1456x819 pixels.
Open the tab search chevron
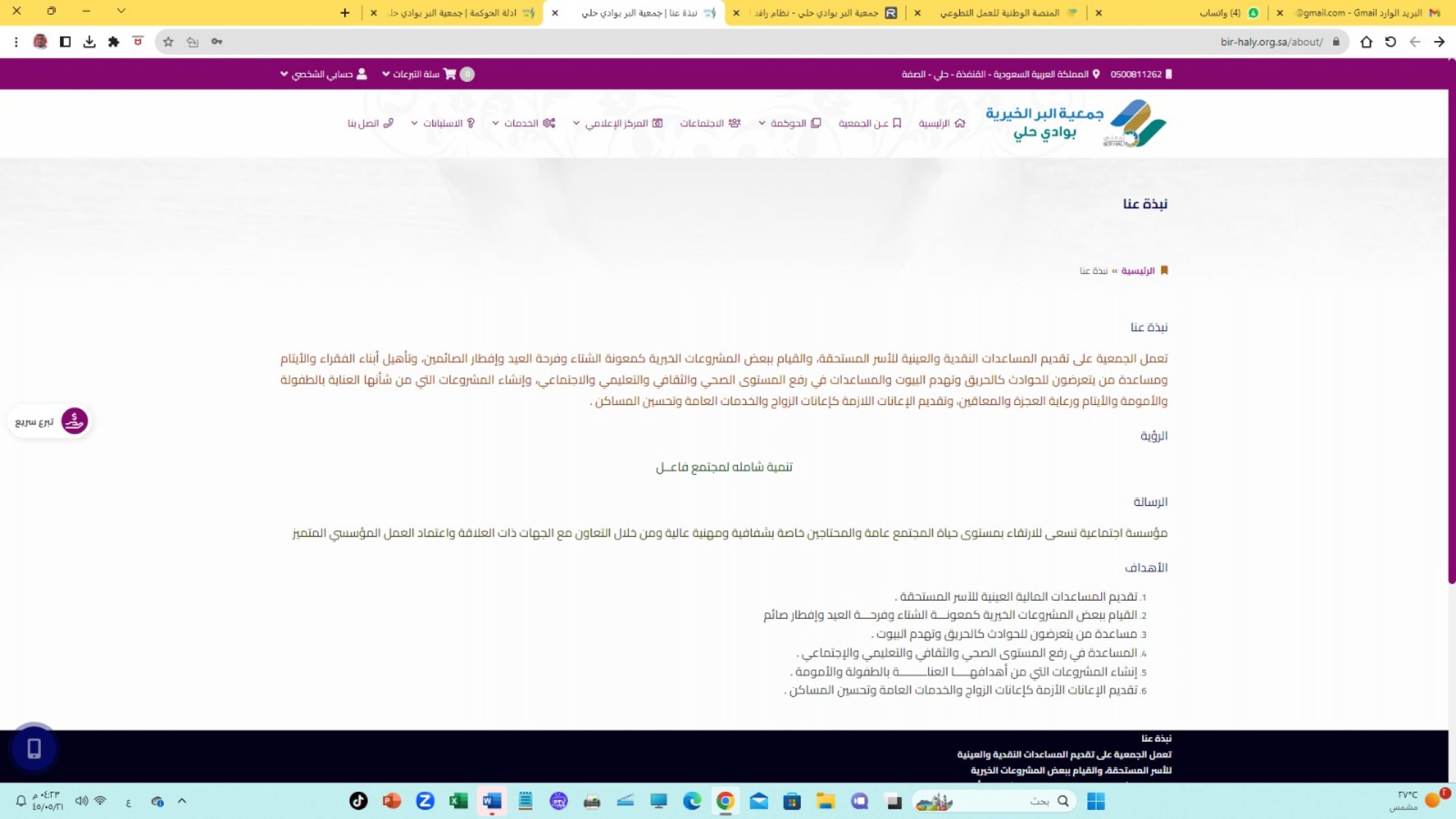[121, 11]
